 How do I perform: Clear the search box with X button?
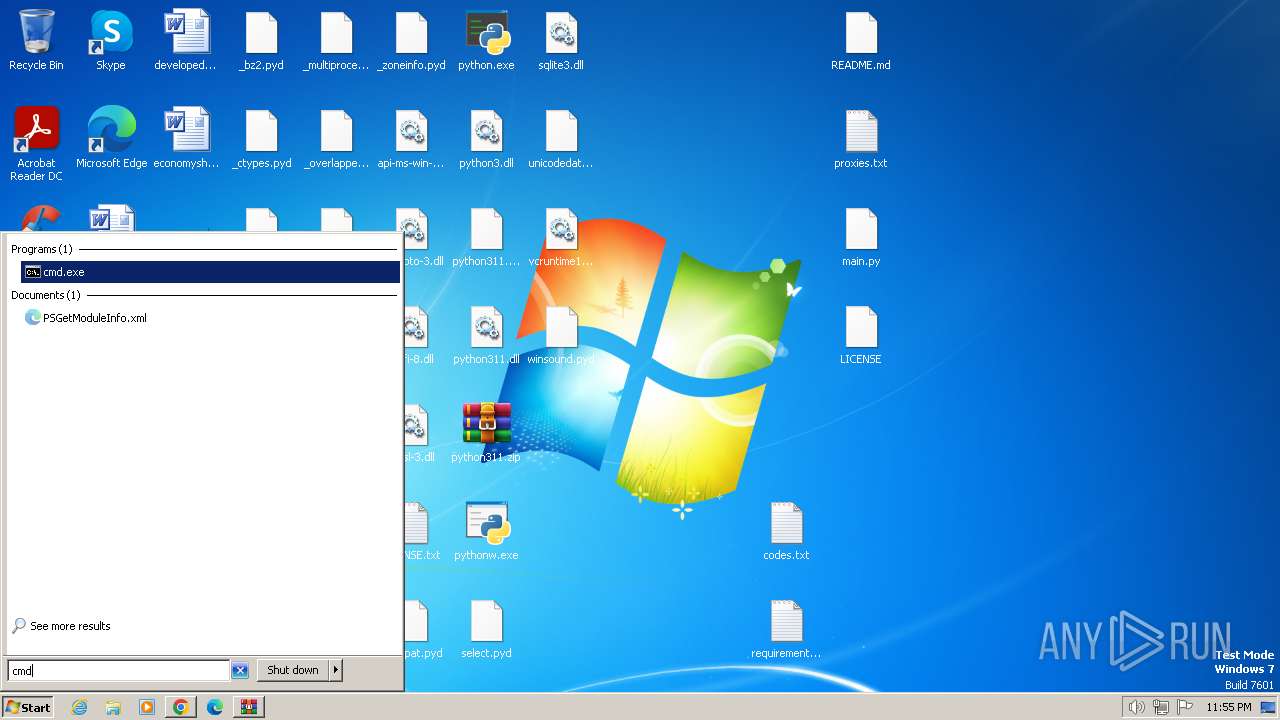[x=240, y=671]
